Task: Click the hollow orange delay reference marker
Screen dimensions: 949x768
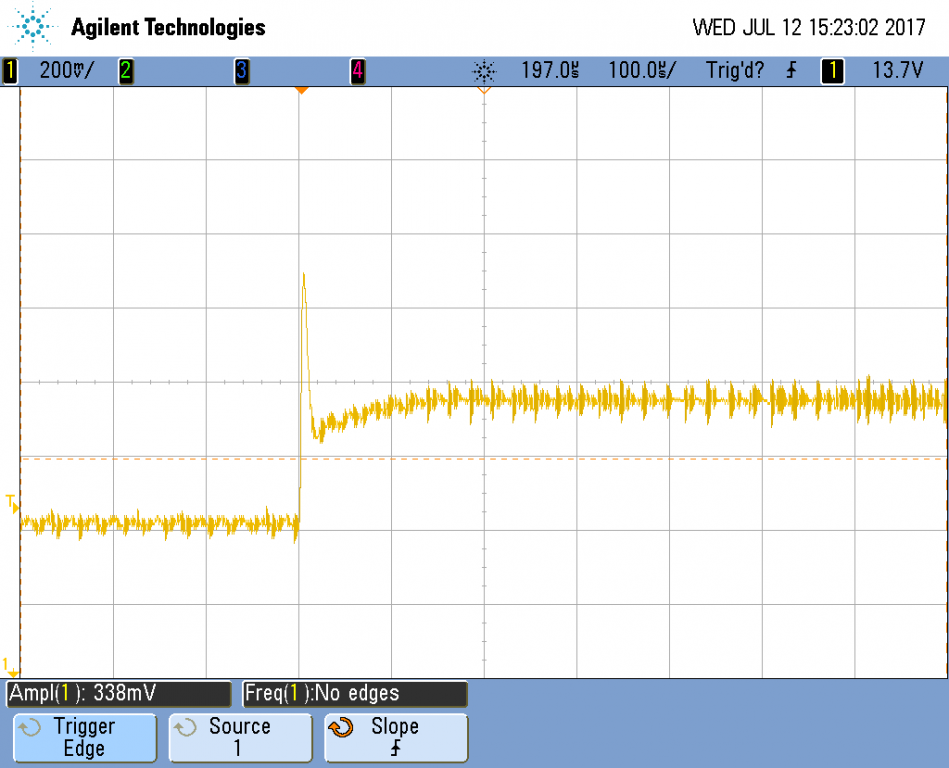Action: 484,91
